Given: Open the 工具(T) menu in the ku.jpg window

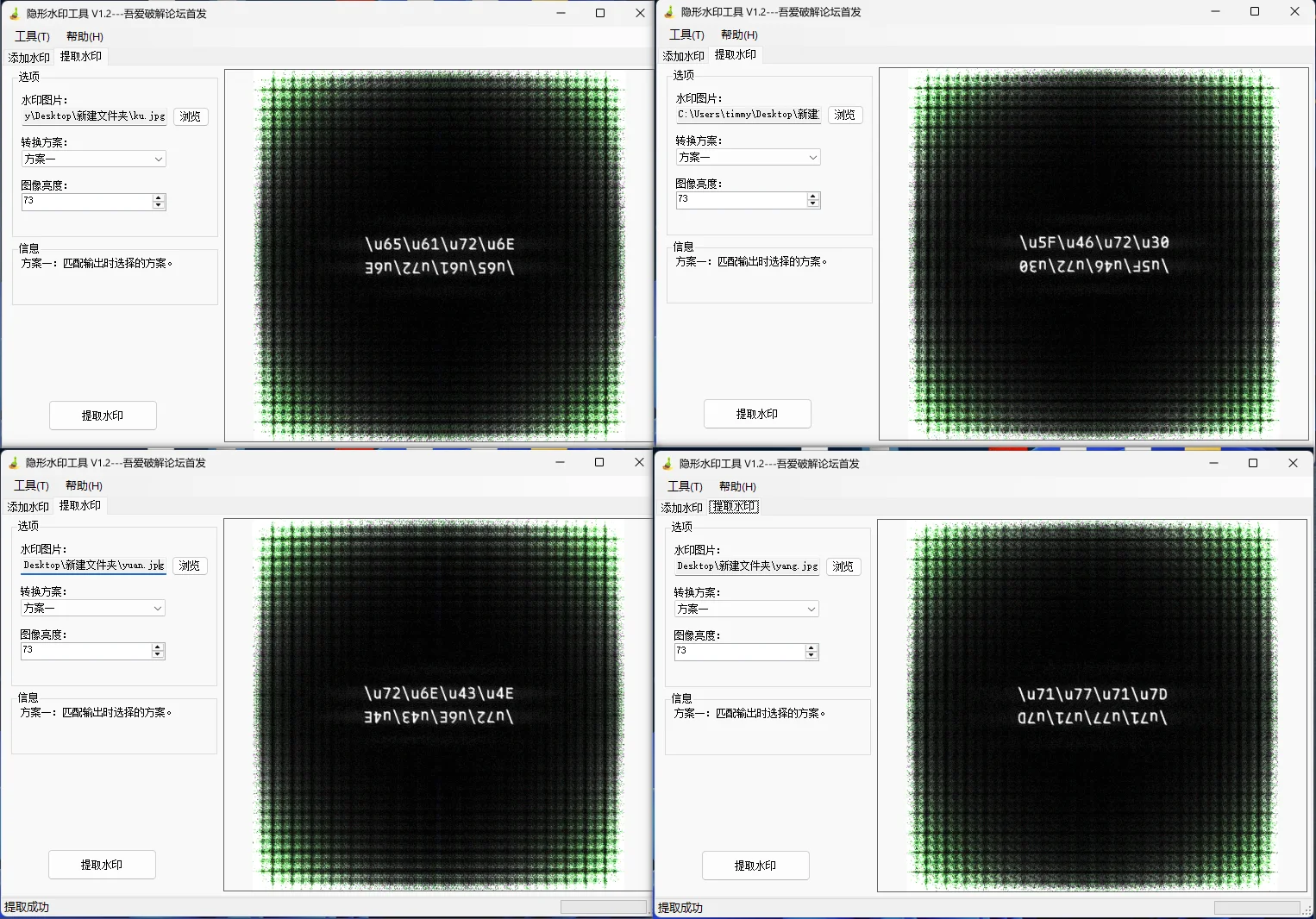Looking at the screenshot, I should [32, 36].
